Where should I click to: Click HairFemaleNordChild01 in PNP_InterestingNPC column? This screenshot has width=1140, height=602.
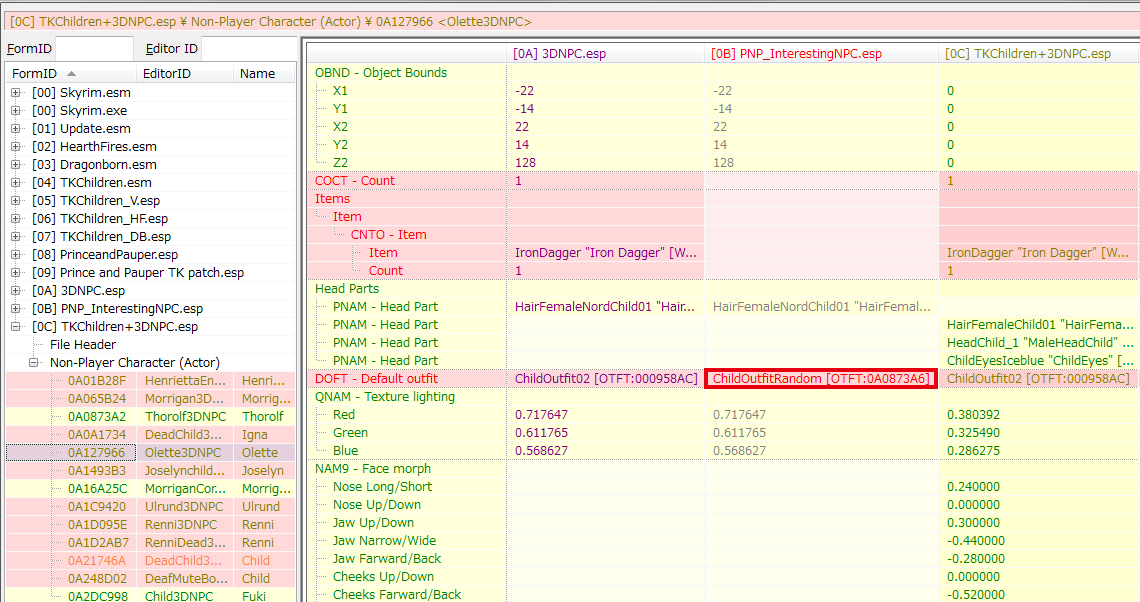tap(822, 307)
